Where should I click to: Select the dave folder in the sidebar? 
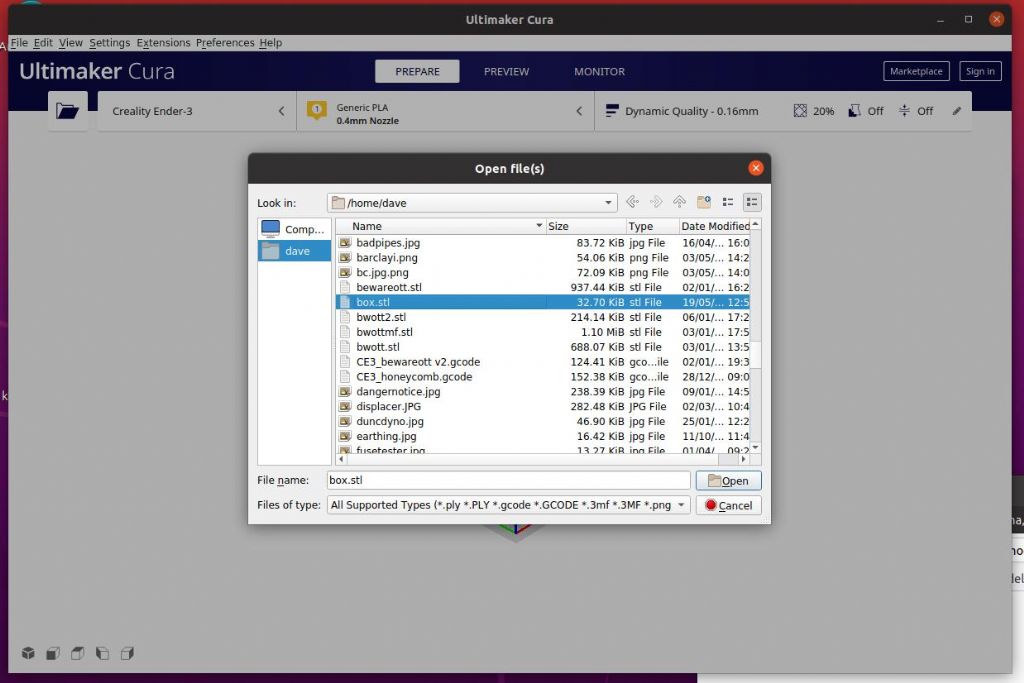(294, 251)
